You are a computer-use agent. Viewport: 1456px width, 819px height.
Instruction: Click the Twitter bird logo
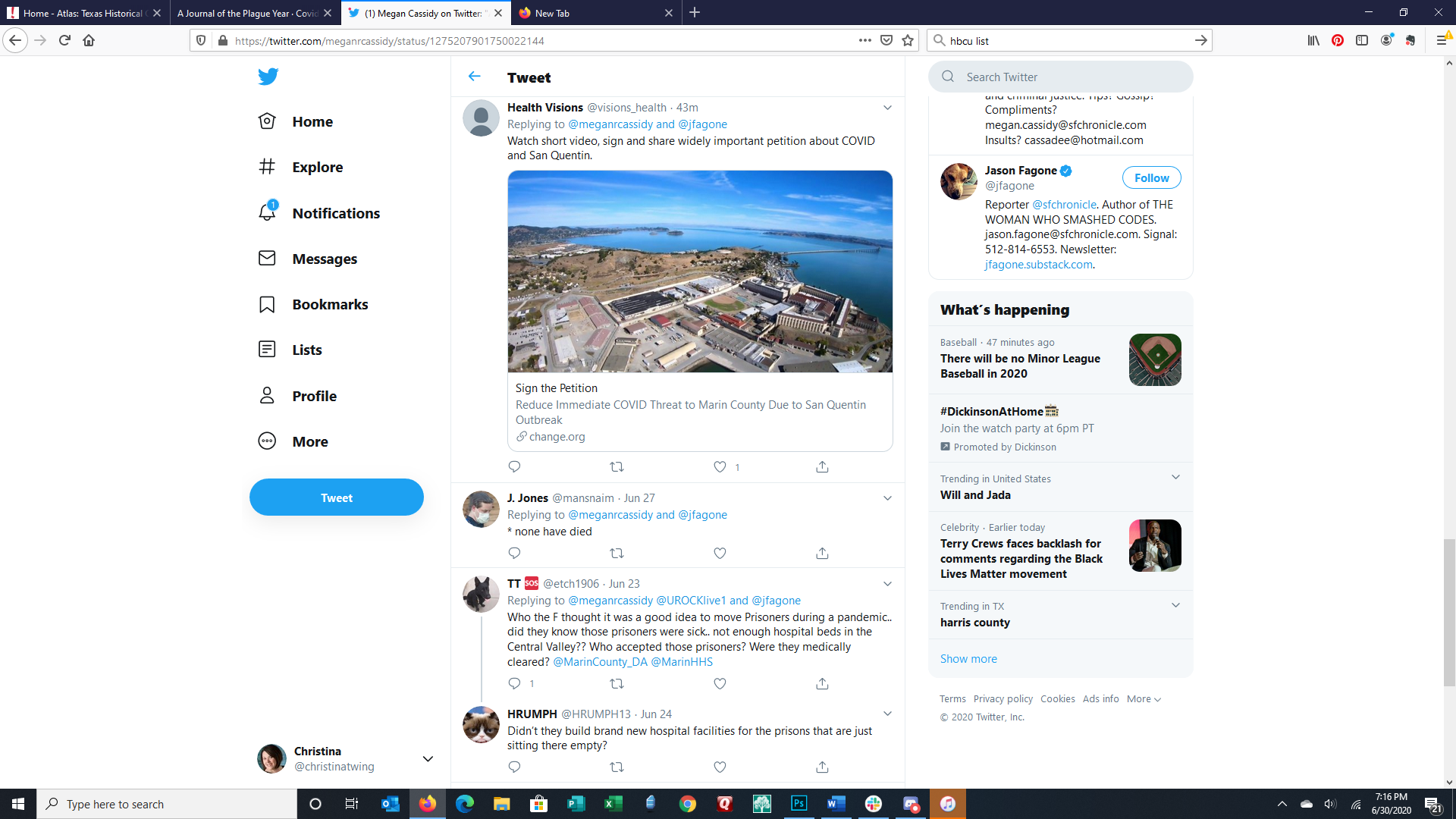(x=268, y=77)
